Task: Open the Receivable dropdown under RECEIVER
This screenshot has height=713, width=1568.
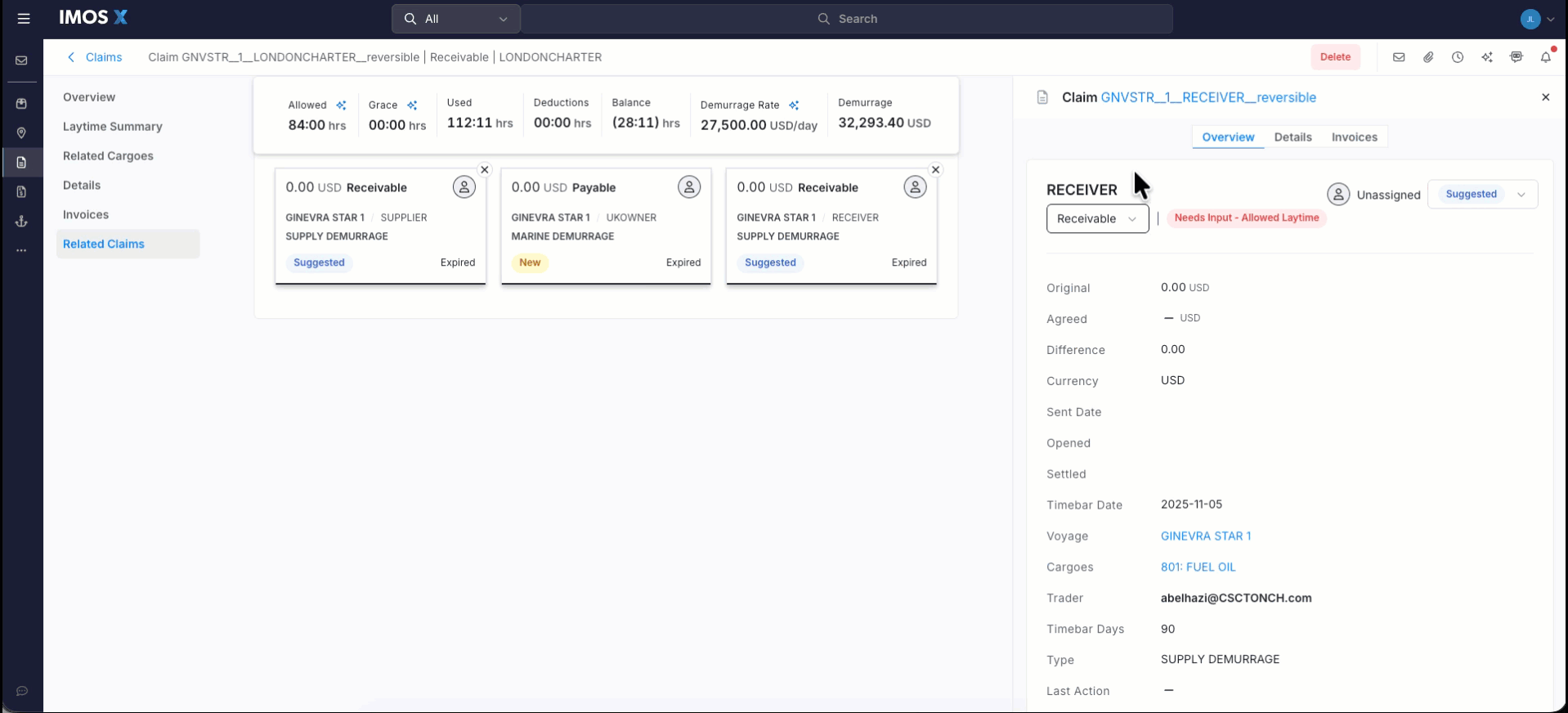Action: click(x=1097, y=218)
